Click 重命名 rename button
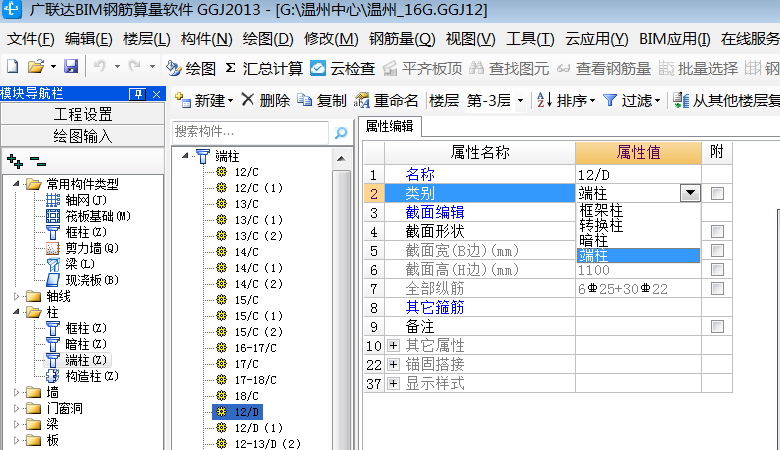This screenshot has height=450, width=780. coord(386,100)
